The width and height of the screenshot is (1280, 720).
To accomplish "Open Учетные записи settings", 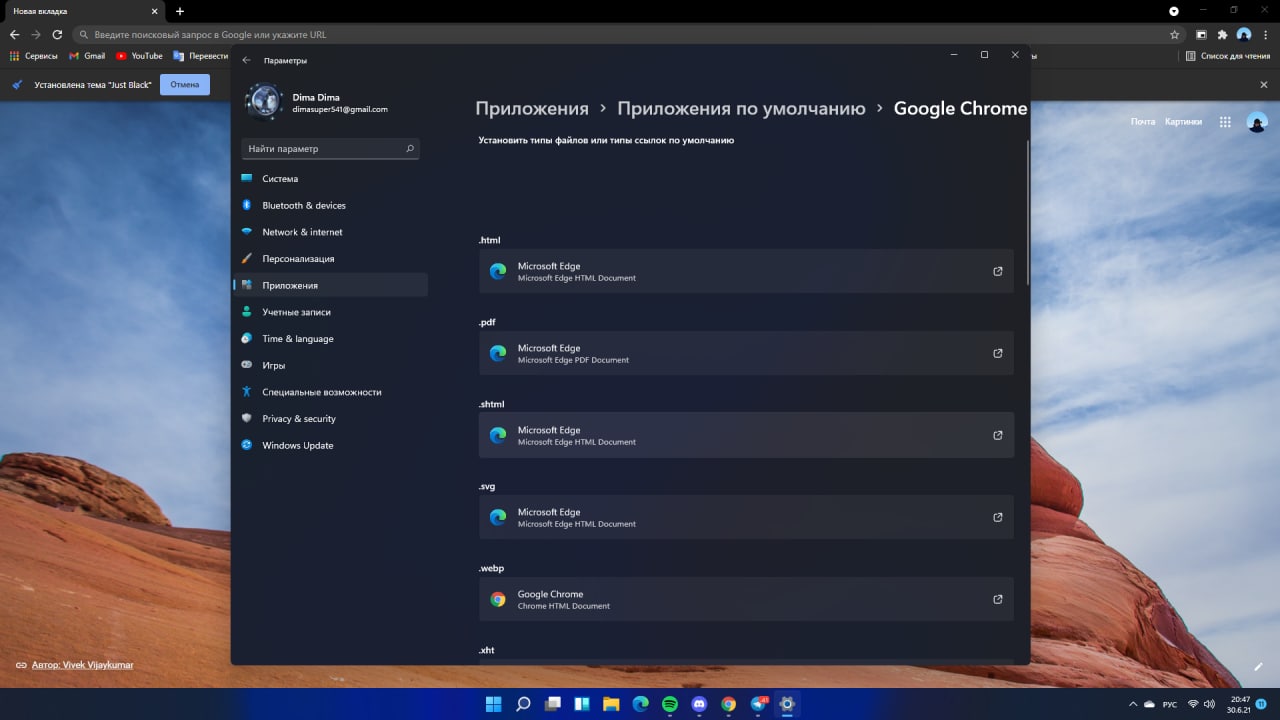I will coord(330,312).
